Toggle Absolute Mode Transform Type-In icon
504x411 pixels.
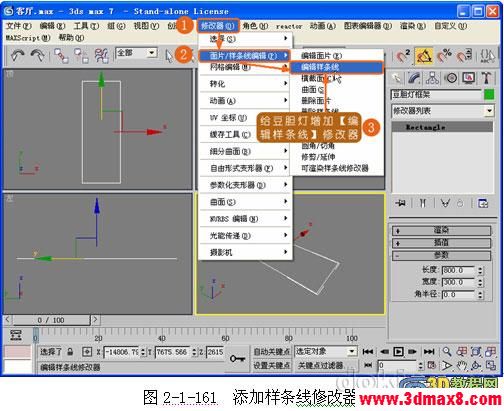tap(87, 352)
